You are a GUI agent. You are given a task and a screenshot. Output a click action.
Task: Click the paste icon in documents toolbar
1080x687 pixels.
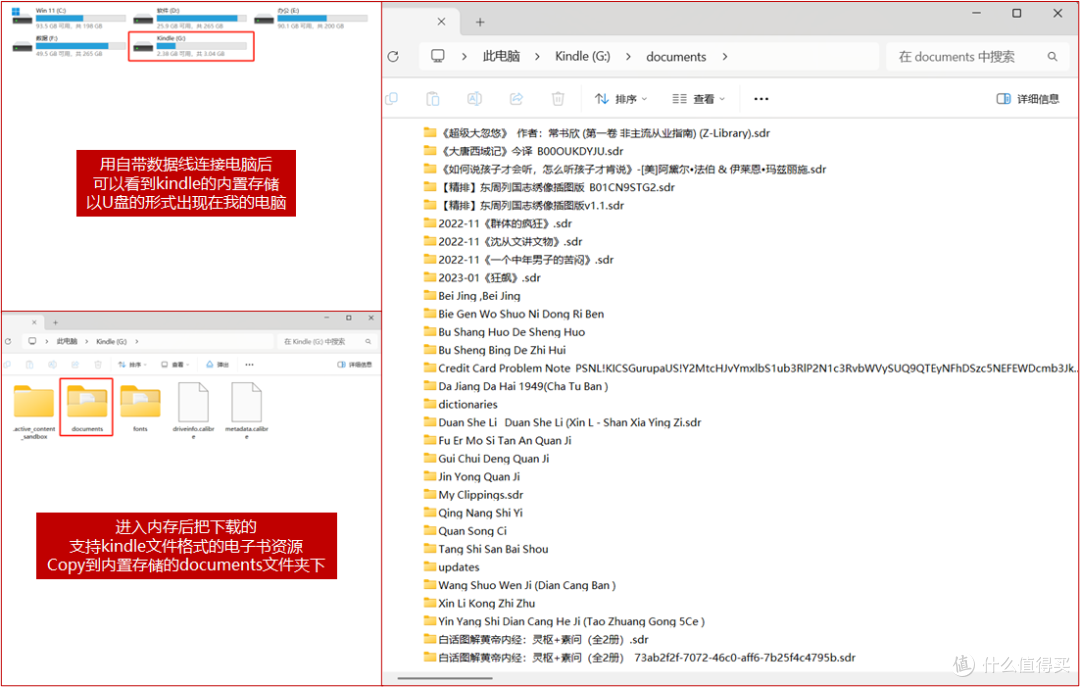(433, 99)
